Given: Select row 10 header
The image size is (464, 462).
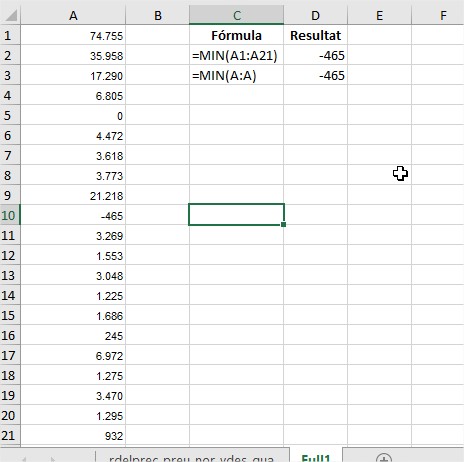Looking at the screenshot, I should click(10, 215).
